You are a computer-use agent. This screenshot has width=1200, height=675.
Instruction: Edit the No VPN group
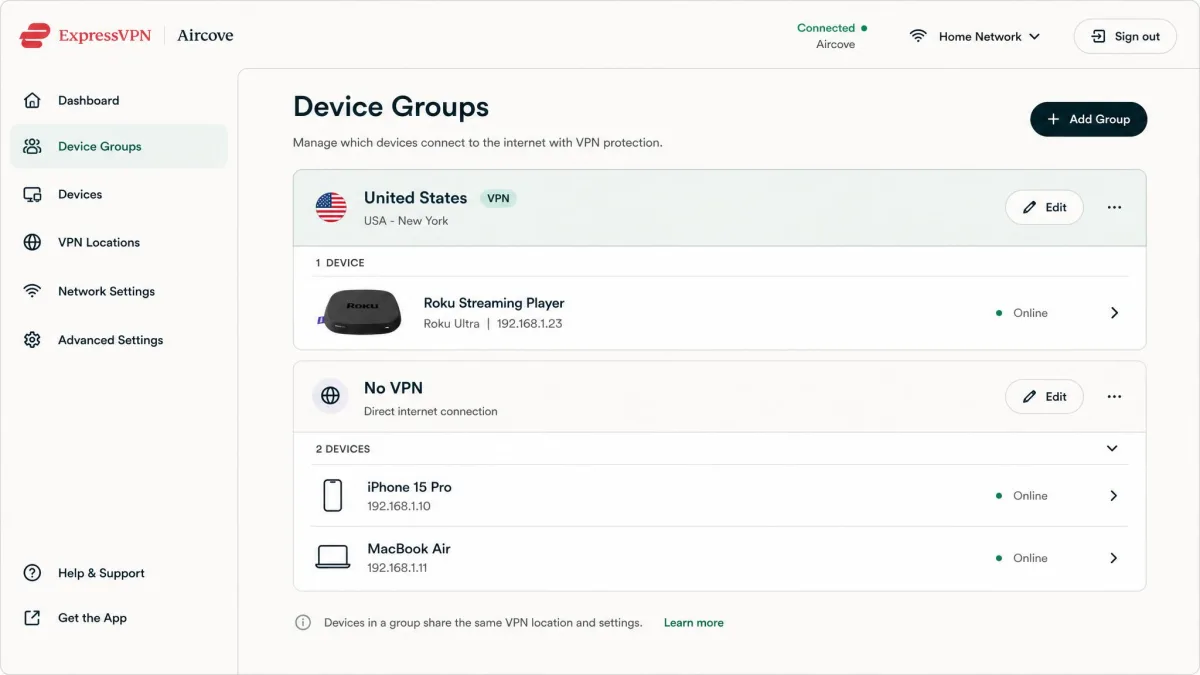click(x=1044, y=397)
